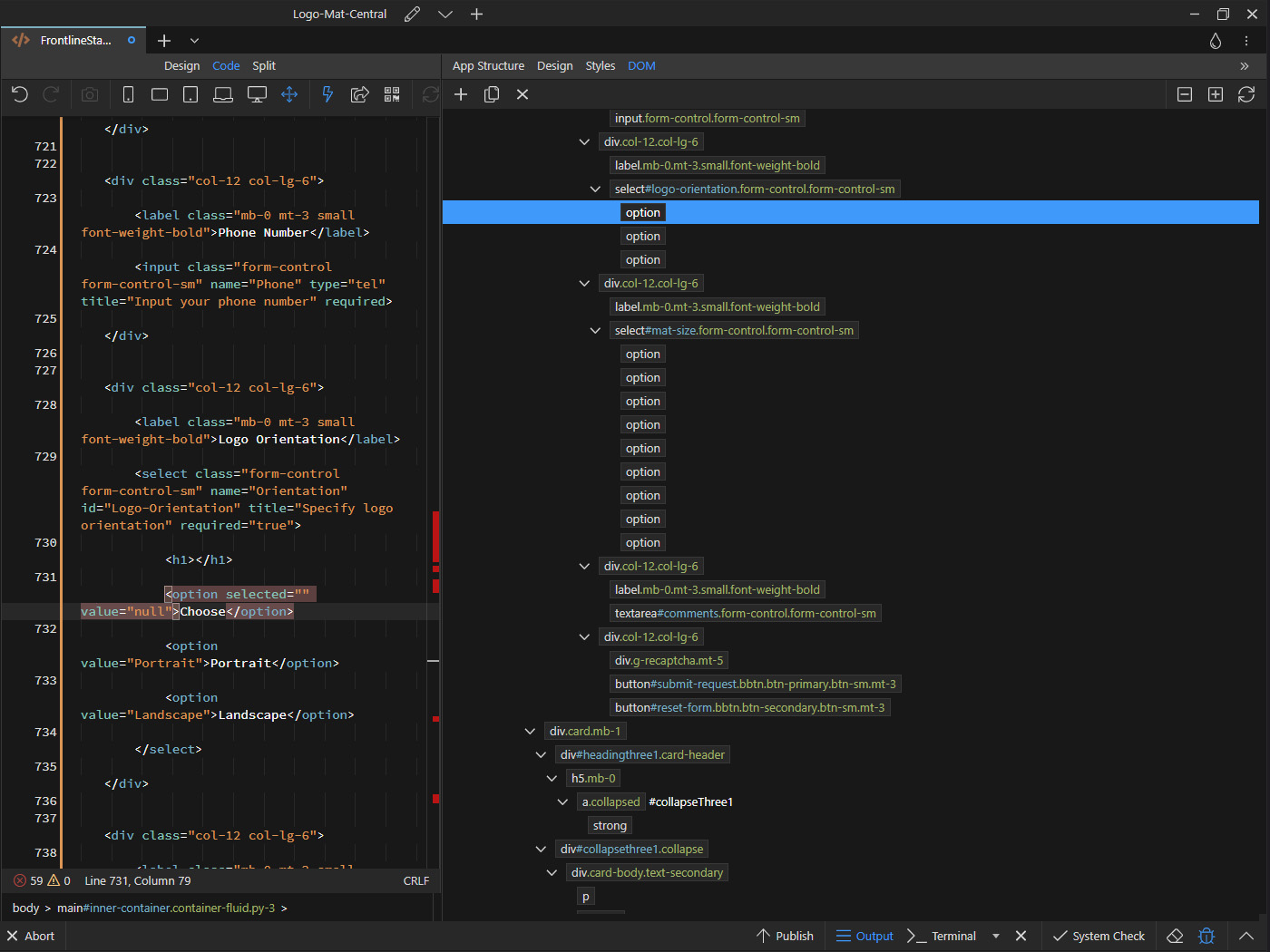Select the phone device preview icon
The height and width of the screenshot is (952, 1270).
(x=128, y=94)
